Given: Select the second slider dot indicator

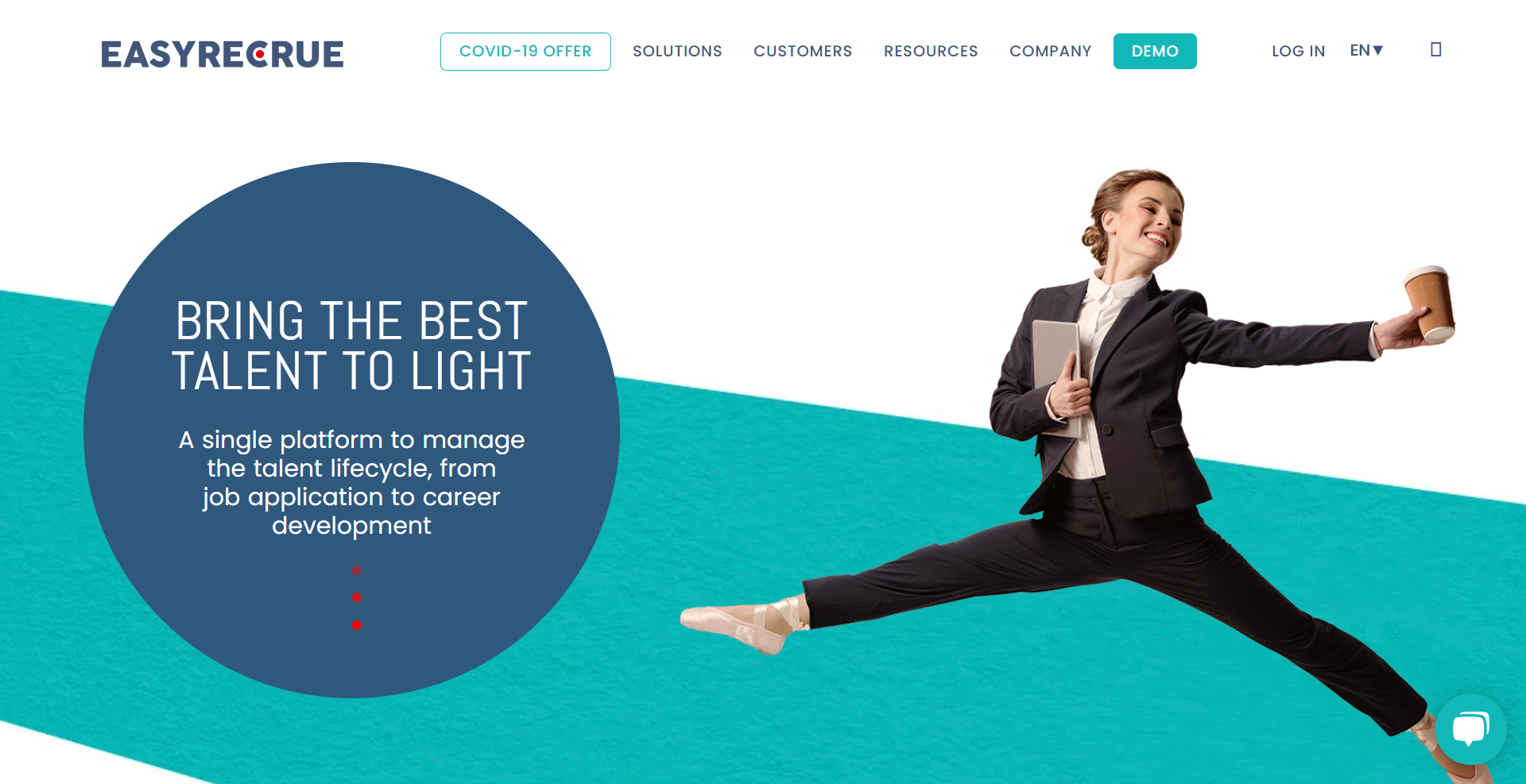Looking at the screenshot, I should tap(357, 597).
